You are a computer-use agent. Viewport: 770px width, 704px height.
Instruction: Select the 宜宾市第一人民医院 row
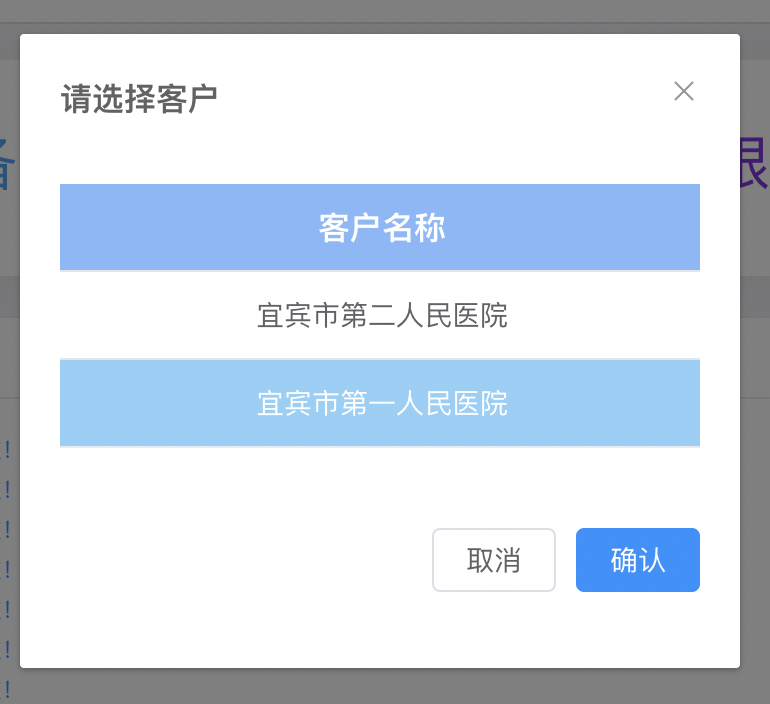(382, 403)
